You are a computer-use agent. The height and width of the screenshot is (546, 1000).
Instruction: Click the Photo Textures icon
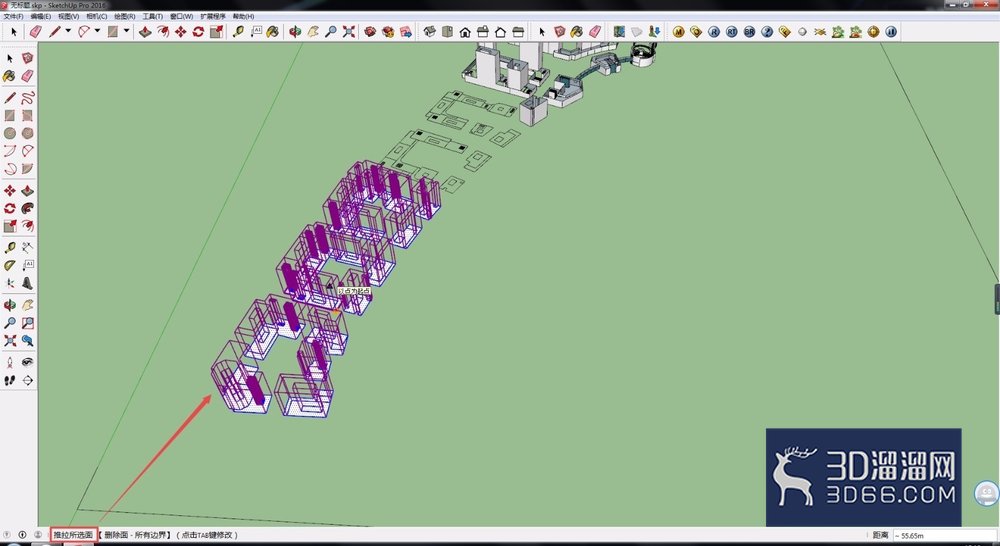tap(654, 31)
